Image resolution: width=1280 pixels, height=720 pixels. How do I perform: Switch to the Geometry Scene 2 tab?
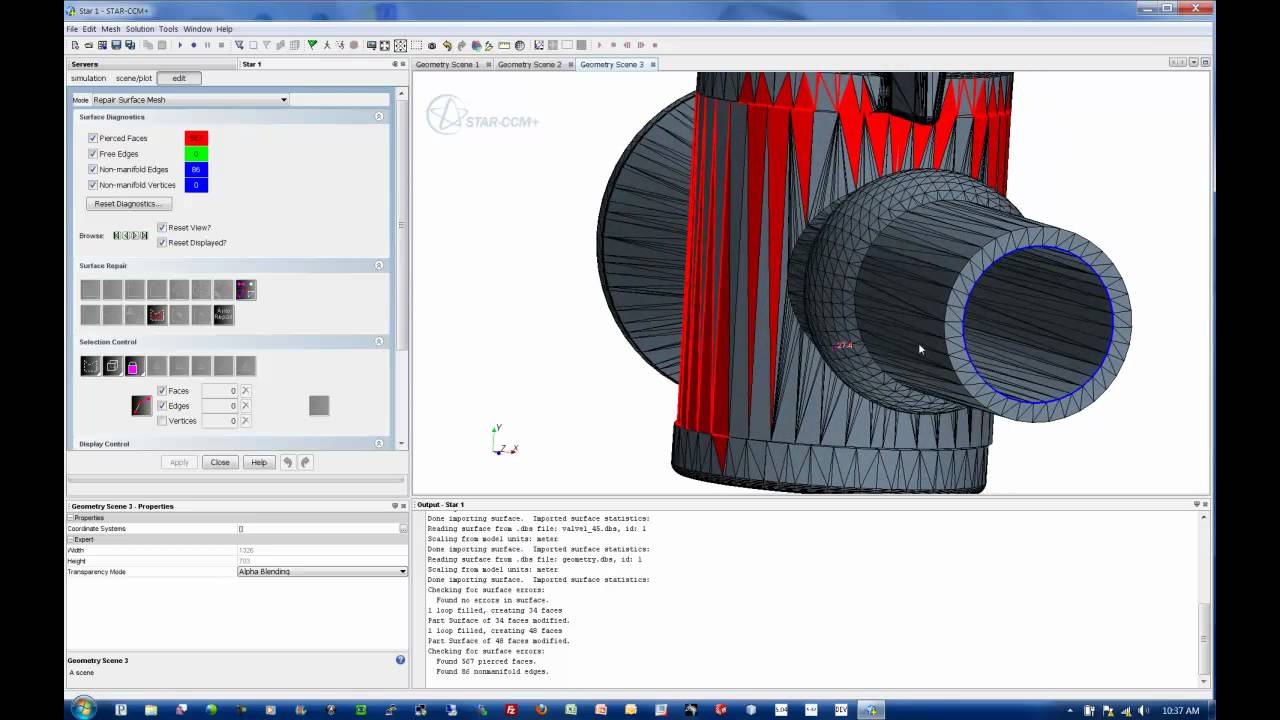pyautogui.click(x=529, y=64)
